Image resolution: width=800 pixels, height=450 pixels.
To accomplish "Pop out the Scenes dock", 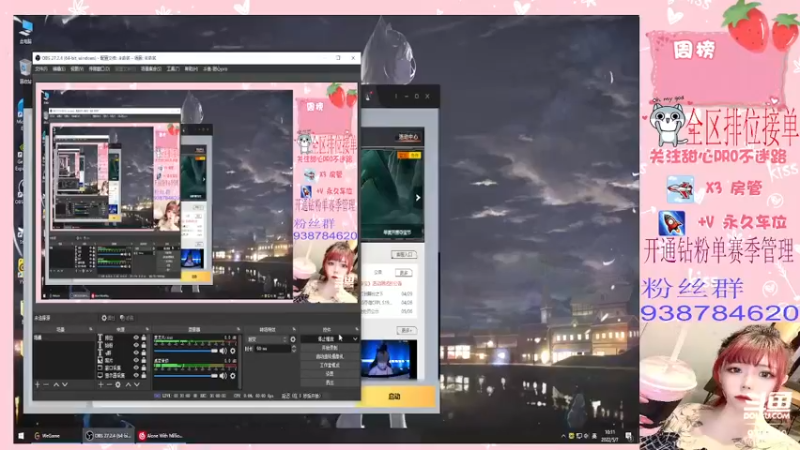I will coord(91,330).
